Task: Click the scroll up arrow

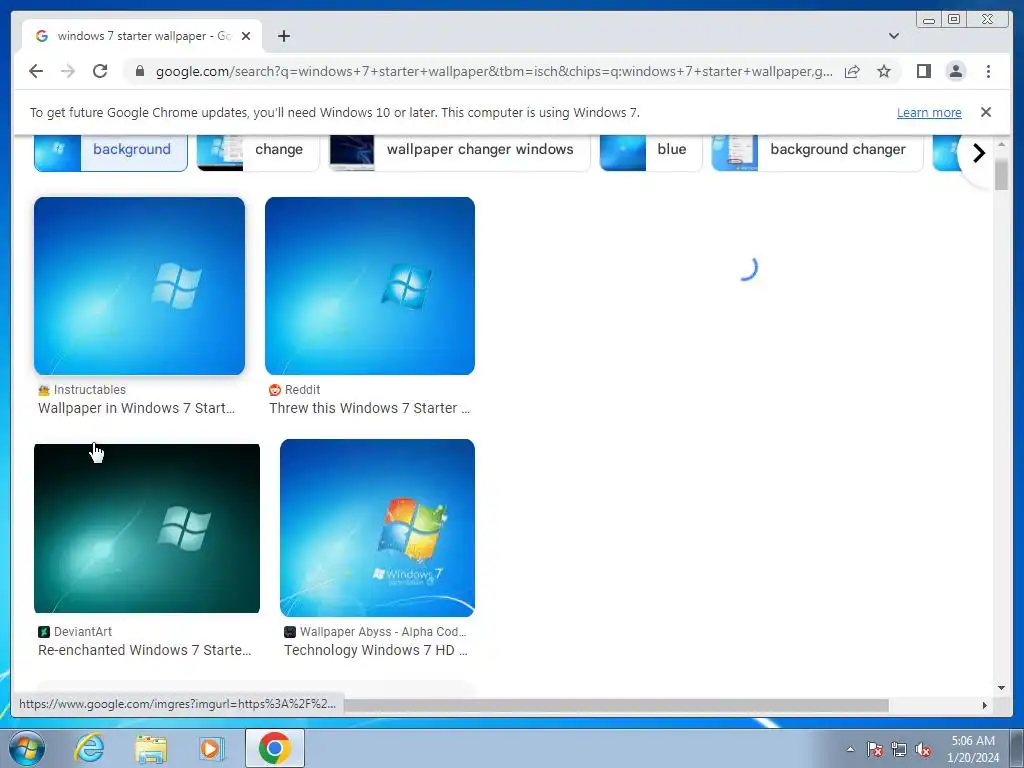Action: pyautogui.click(x=1001, y=144)
